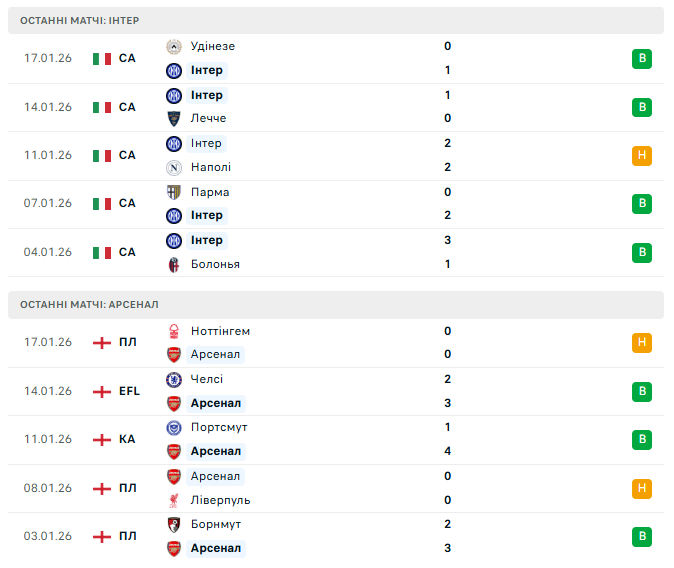Image resolution: width=674 pixels, height=568 pixels.
Task: Click the Lecce club crest icon
Action: (x=174, y=118)
